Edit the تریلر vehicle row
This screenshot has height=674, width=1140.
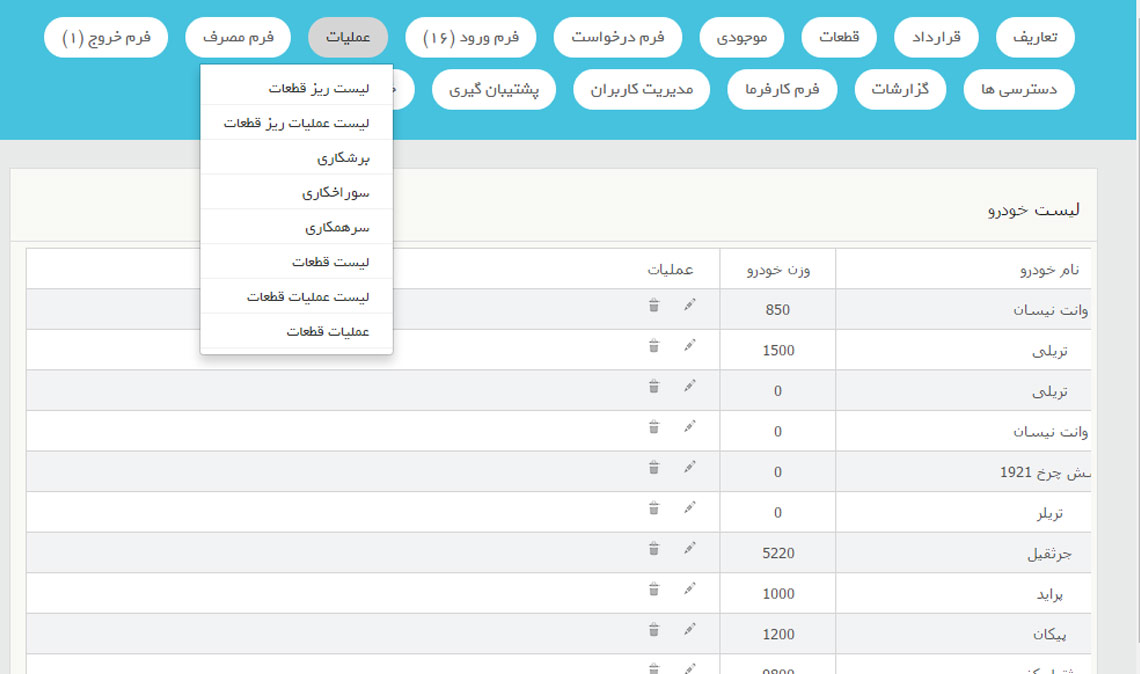tap(689, 508)
